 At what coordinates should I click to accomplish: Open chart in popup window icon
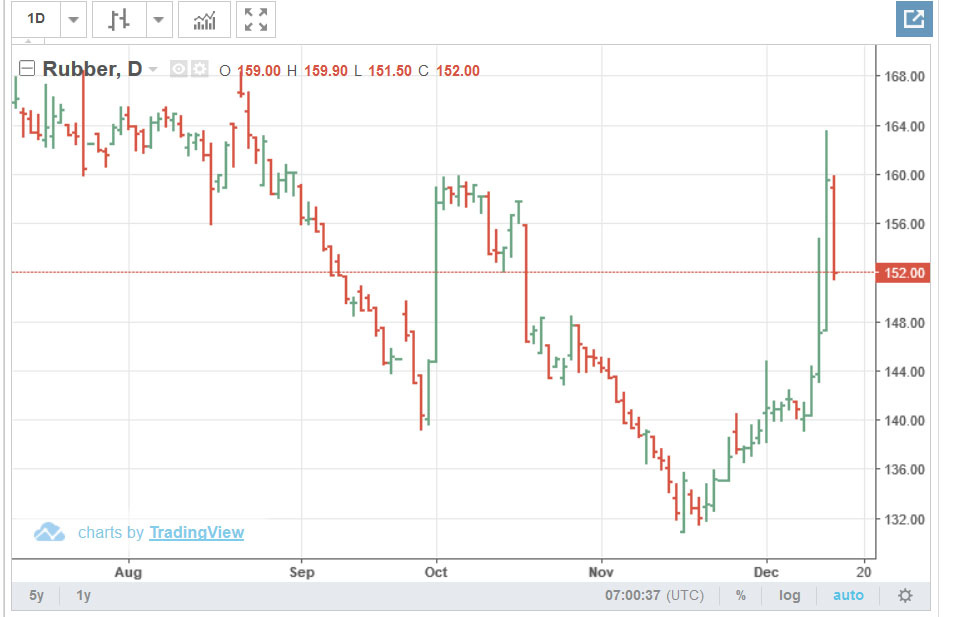click(x=914, y=19)
